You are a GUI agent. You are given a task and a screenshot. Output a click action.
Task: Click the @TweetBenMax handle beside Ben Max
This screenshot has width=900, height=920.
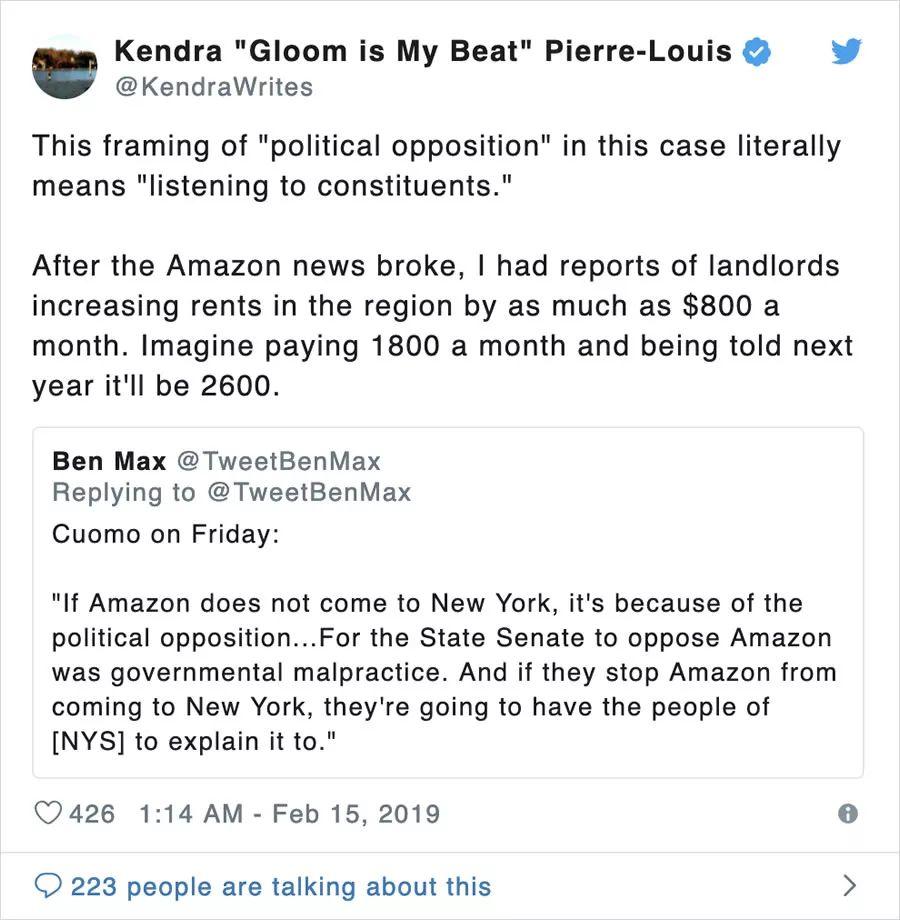coord(279,461)
